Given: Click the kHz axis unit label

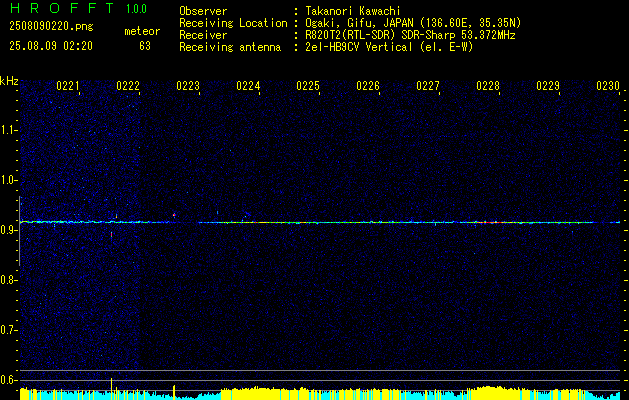Looking at the screenshot, I should (9, 81).
